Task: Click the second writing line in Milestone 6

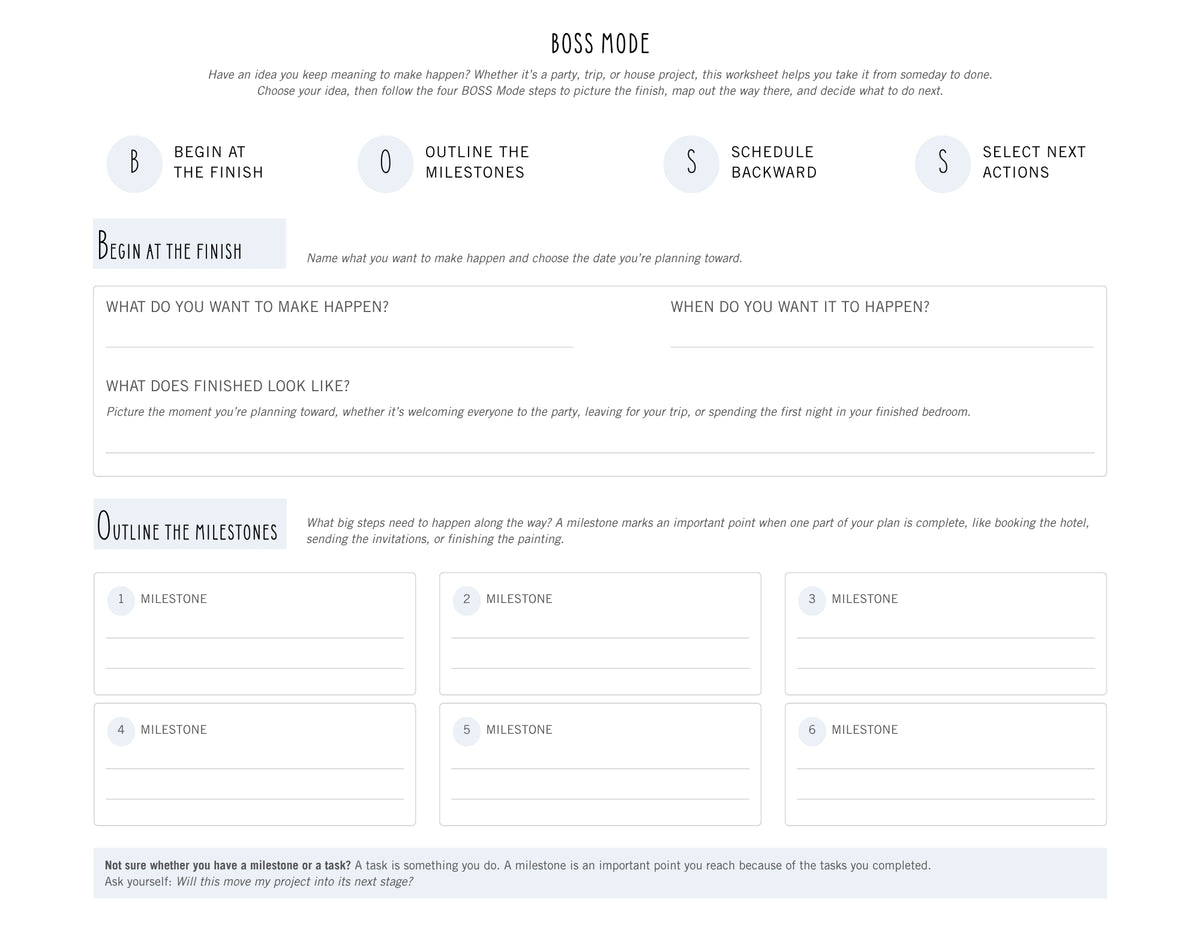Action: pos(946,799)
